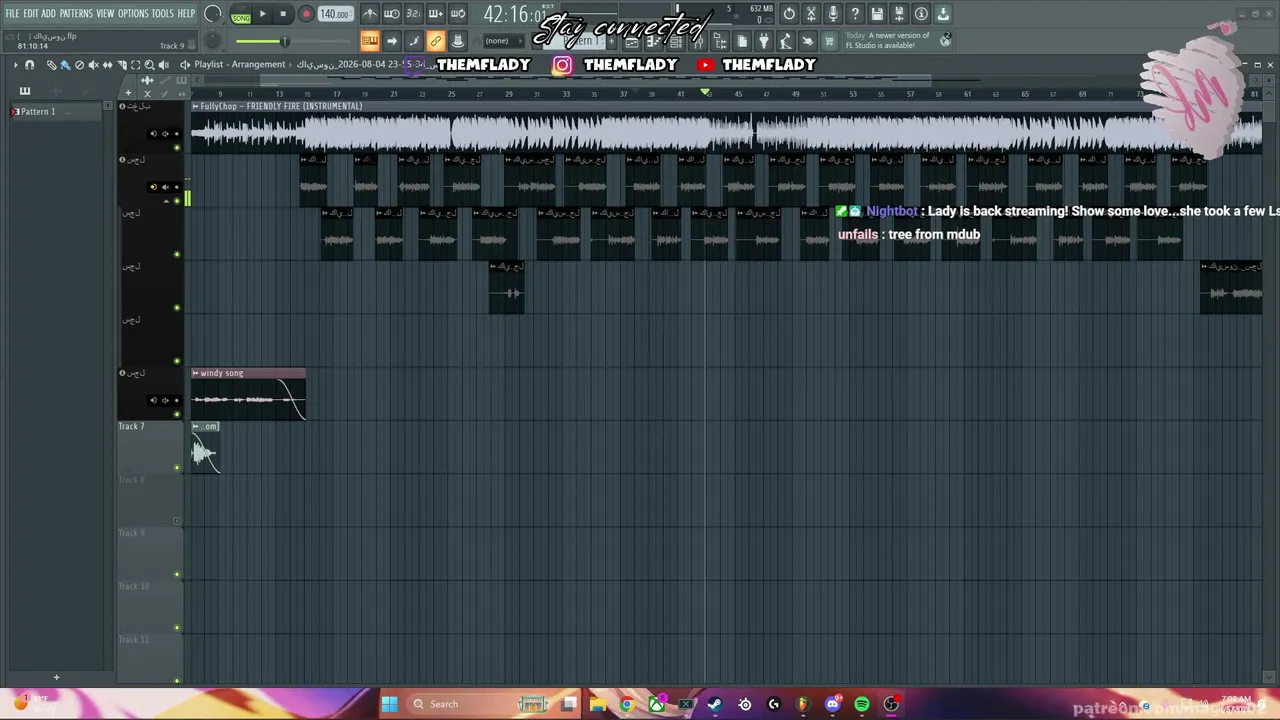Click the Windows Start button

click(x=389, y=704)
